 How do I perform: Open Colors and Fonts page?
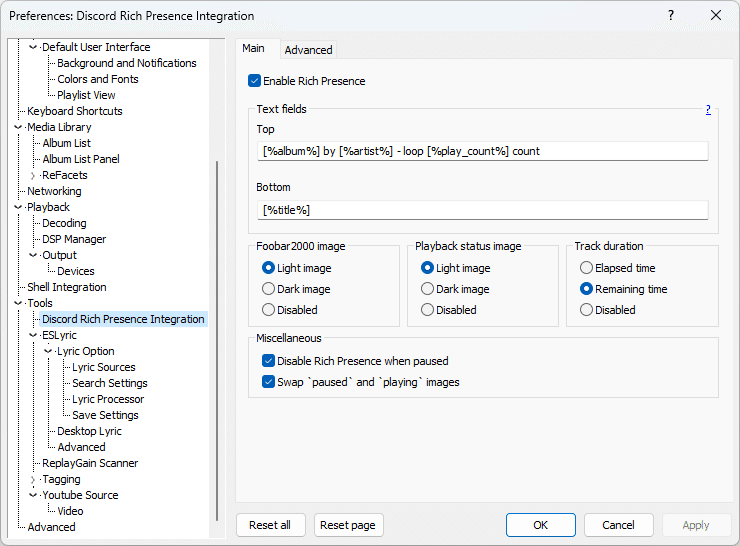(98, 79)
